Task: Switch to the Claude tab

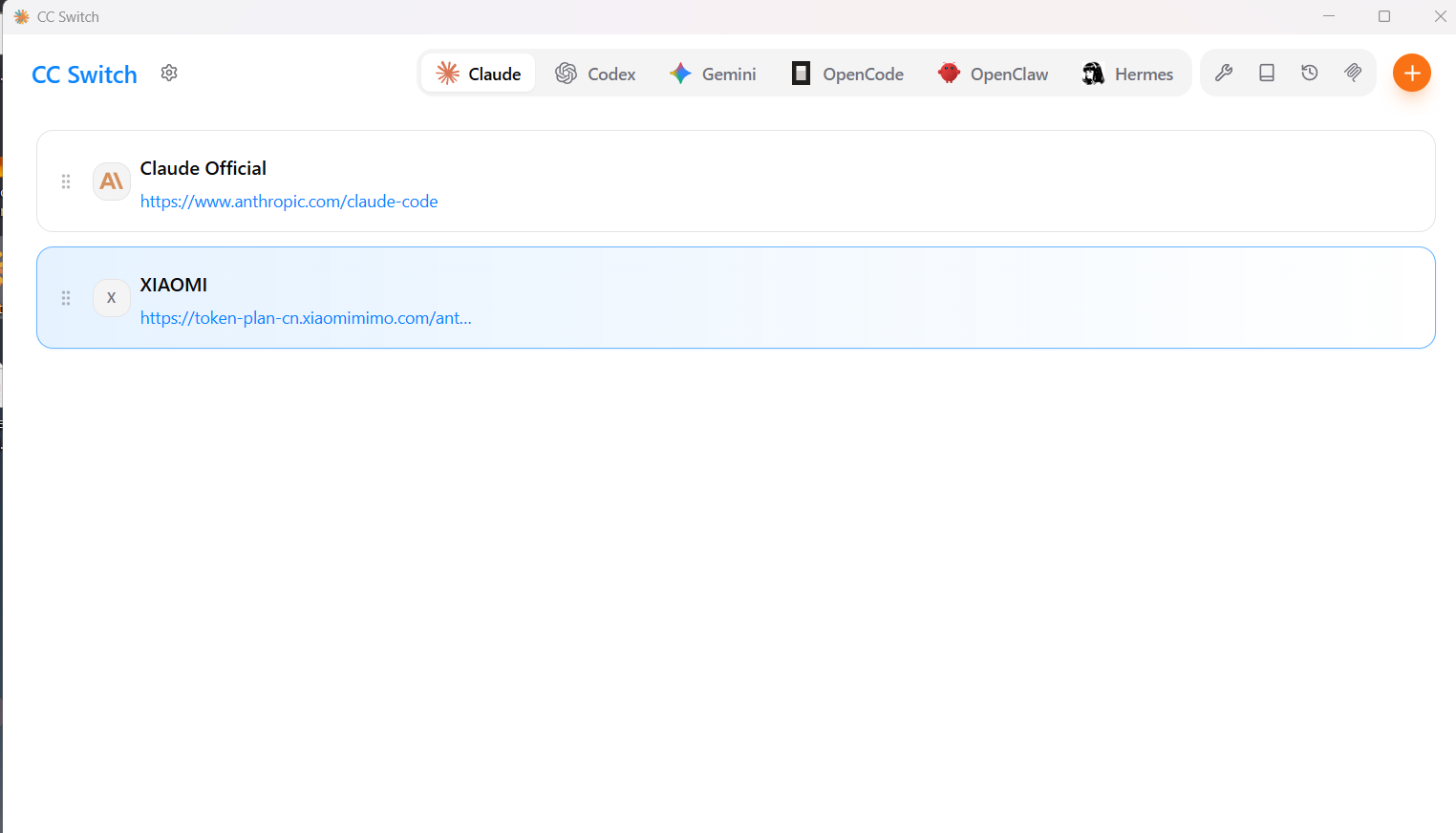Action: 479,74
